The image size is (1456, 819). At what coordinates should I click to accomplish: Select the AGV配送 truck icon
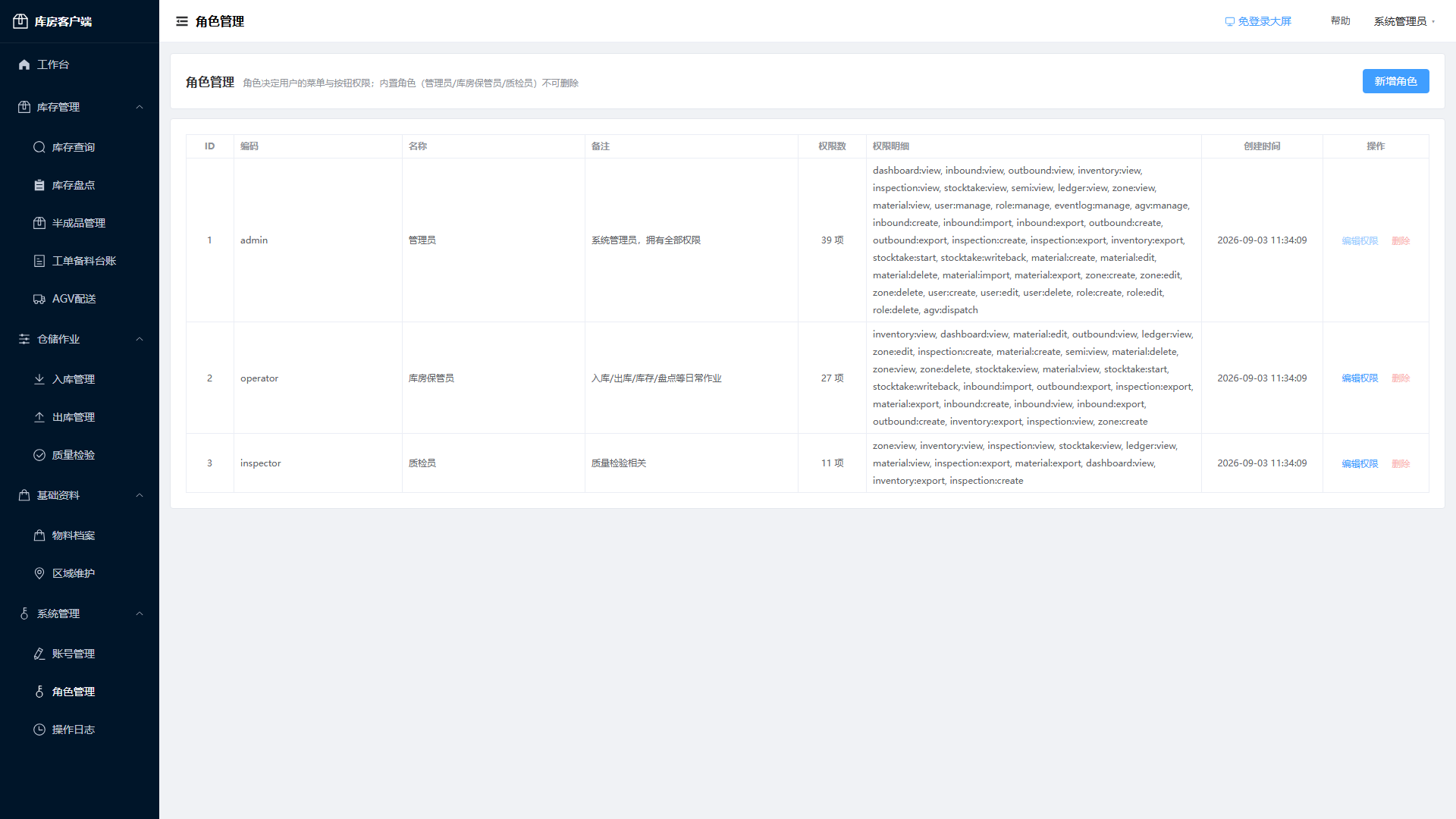[x=39, y=299]
